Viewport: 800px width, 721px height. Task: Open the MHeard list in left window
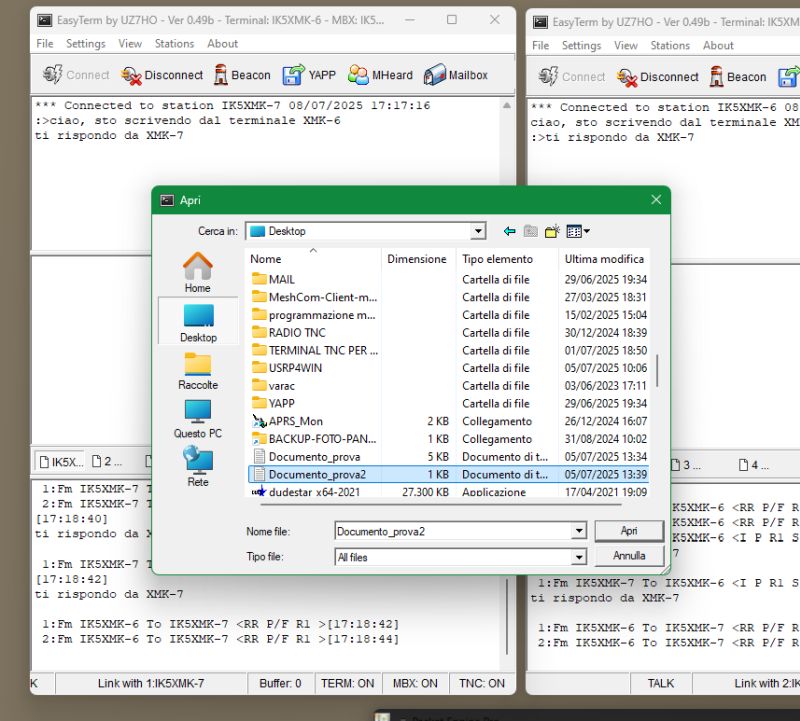(x=380, y=75)
